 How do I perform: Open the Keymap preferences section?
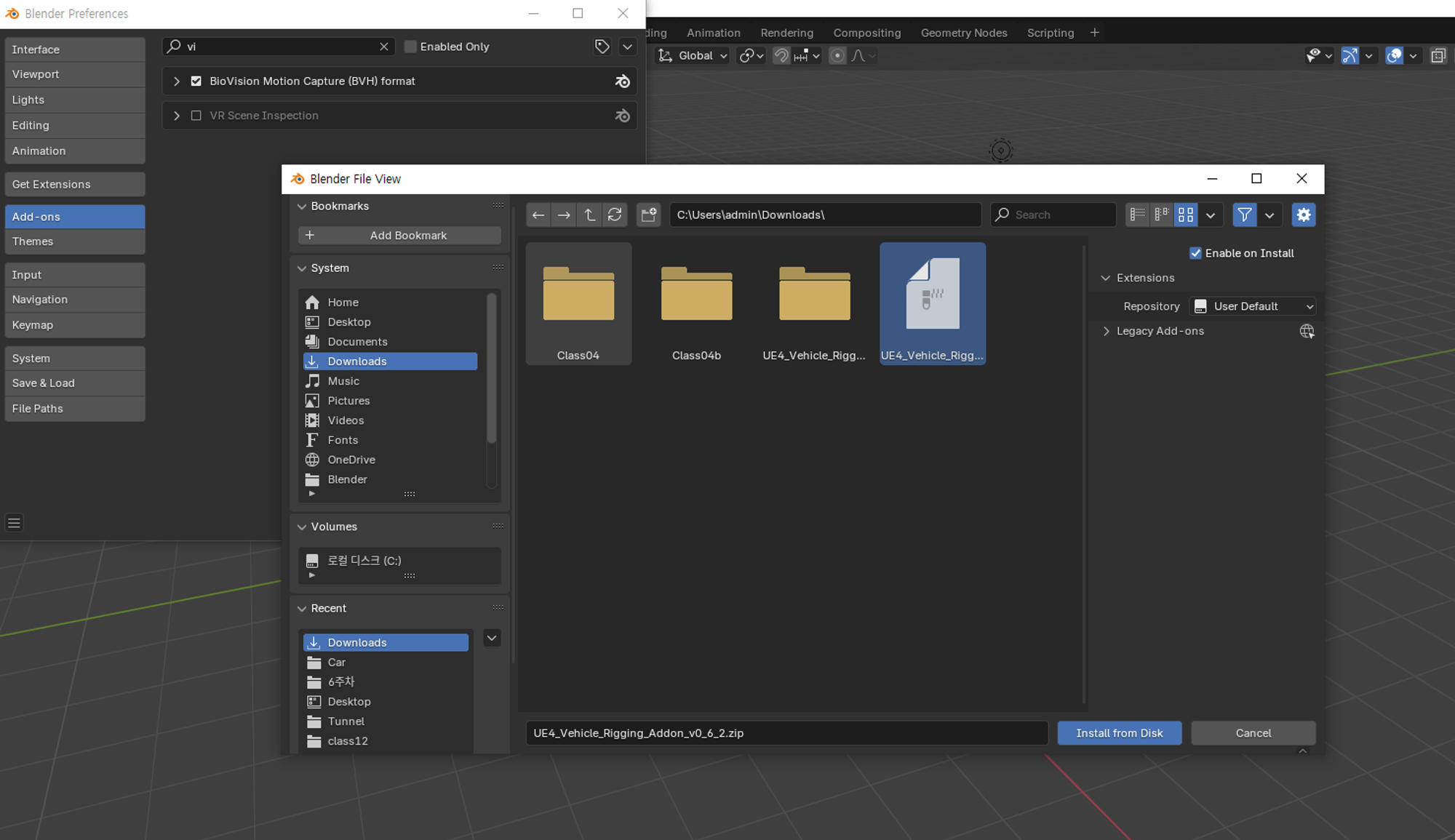[x=75, y=325]
